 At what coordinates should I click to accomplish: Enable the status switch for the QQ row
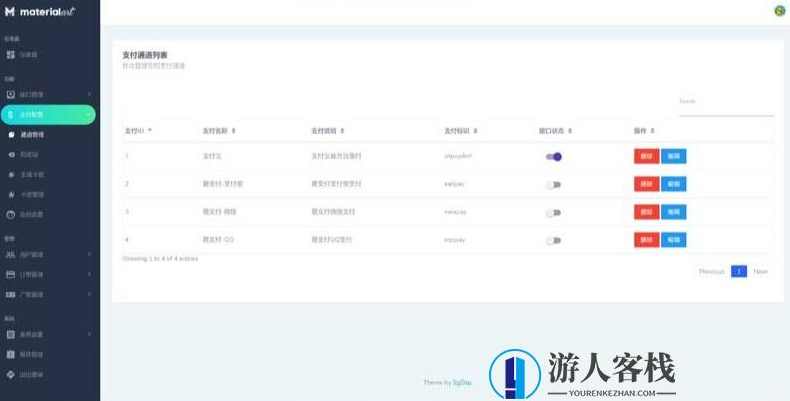coord(554,240)
